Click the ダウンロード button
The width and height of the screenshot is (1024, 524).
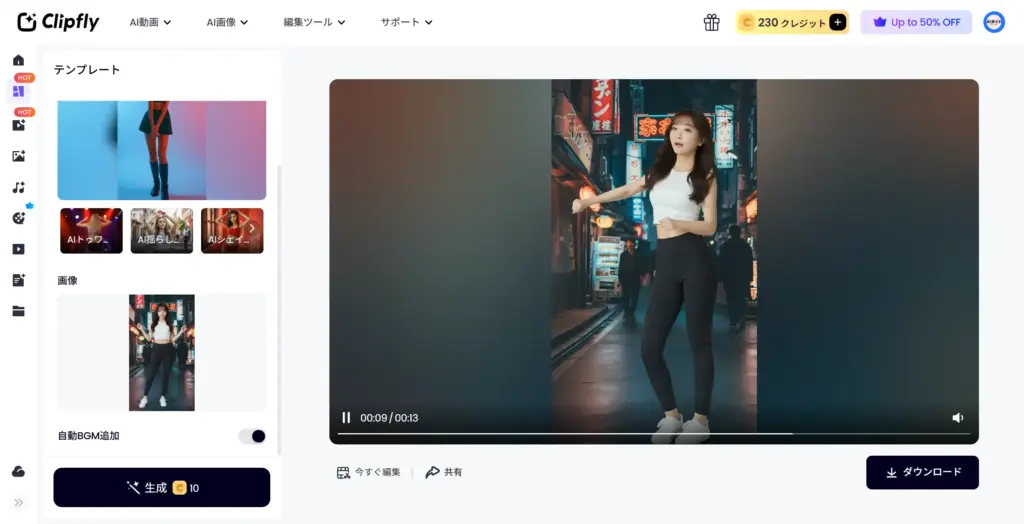[922, 472]
